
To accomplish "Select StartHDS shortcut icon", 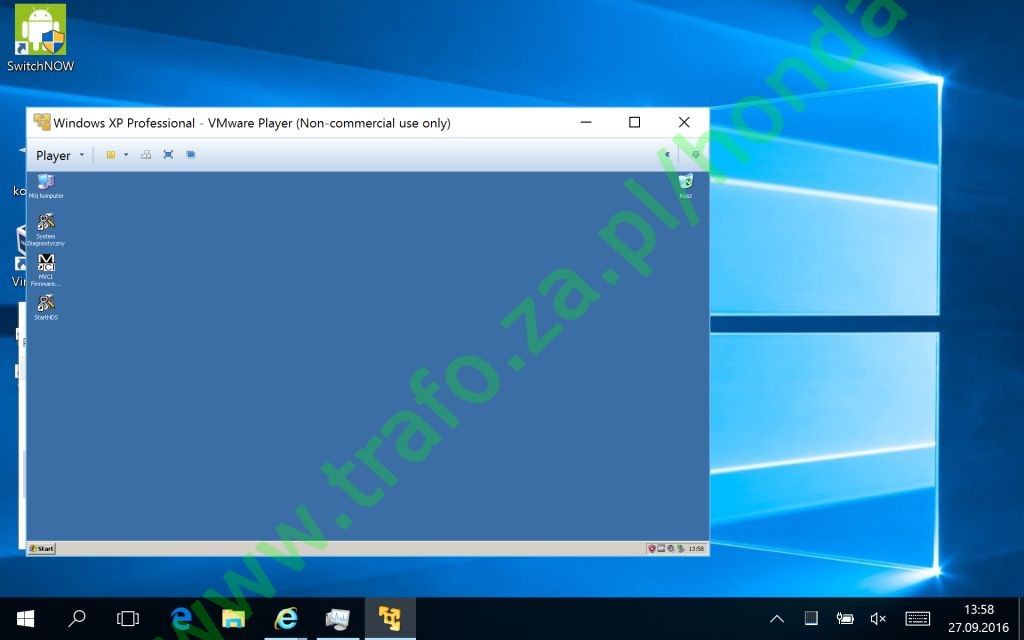I will click(x=46, y=308).
